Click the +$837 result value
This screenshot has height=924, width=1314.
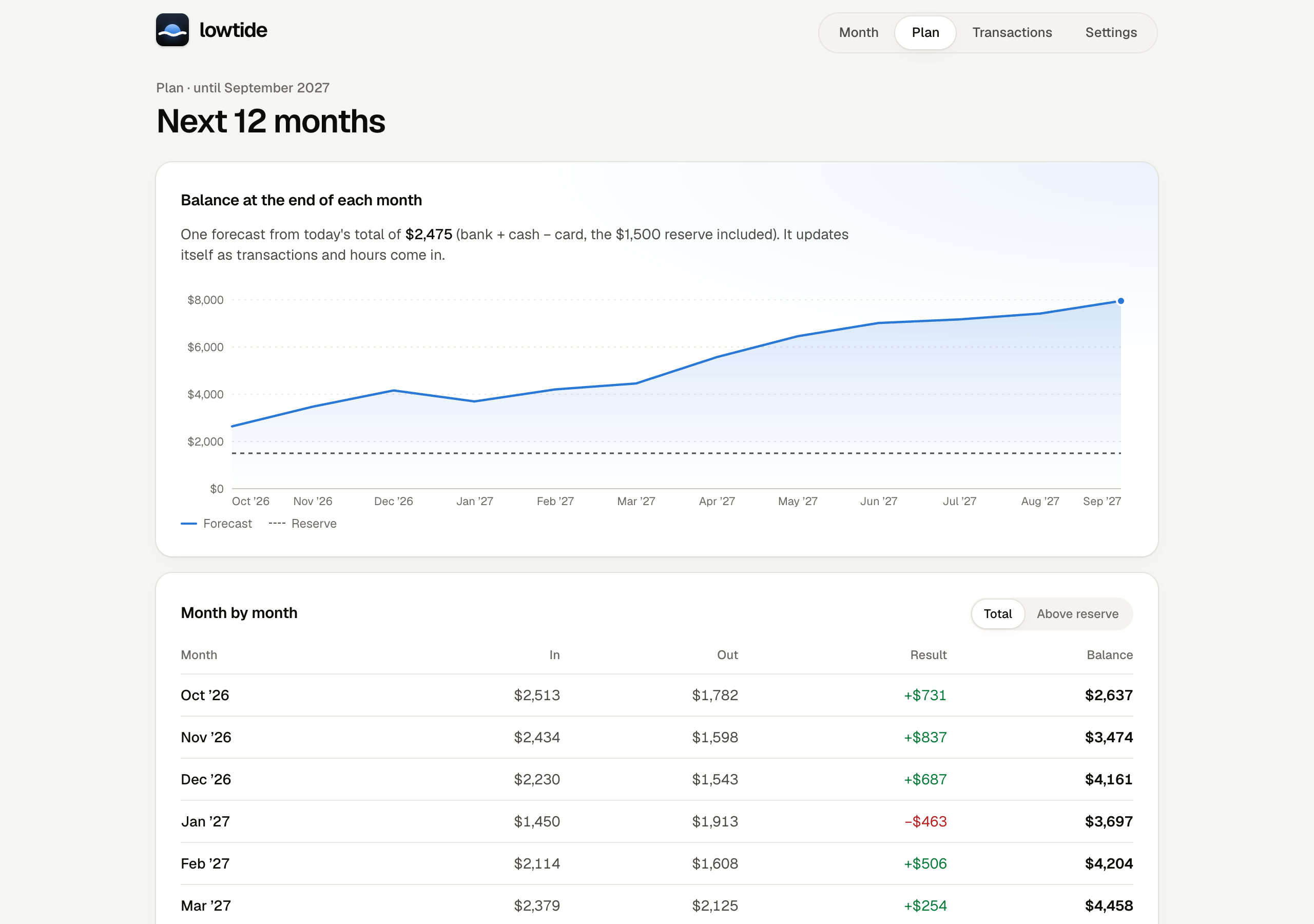point(925,737)
